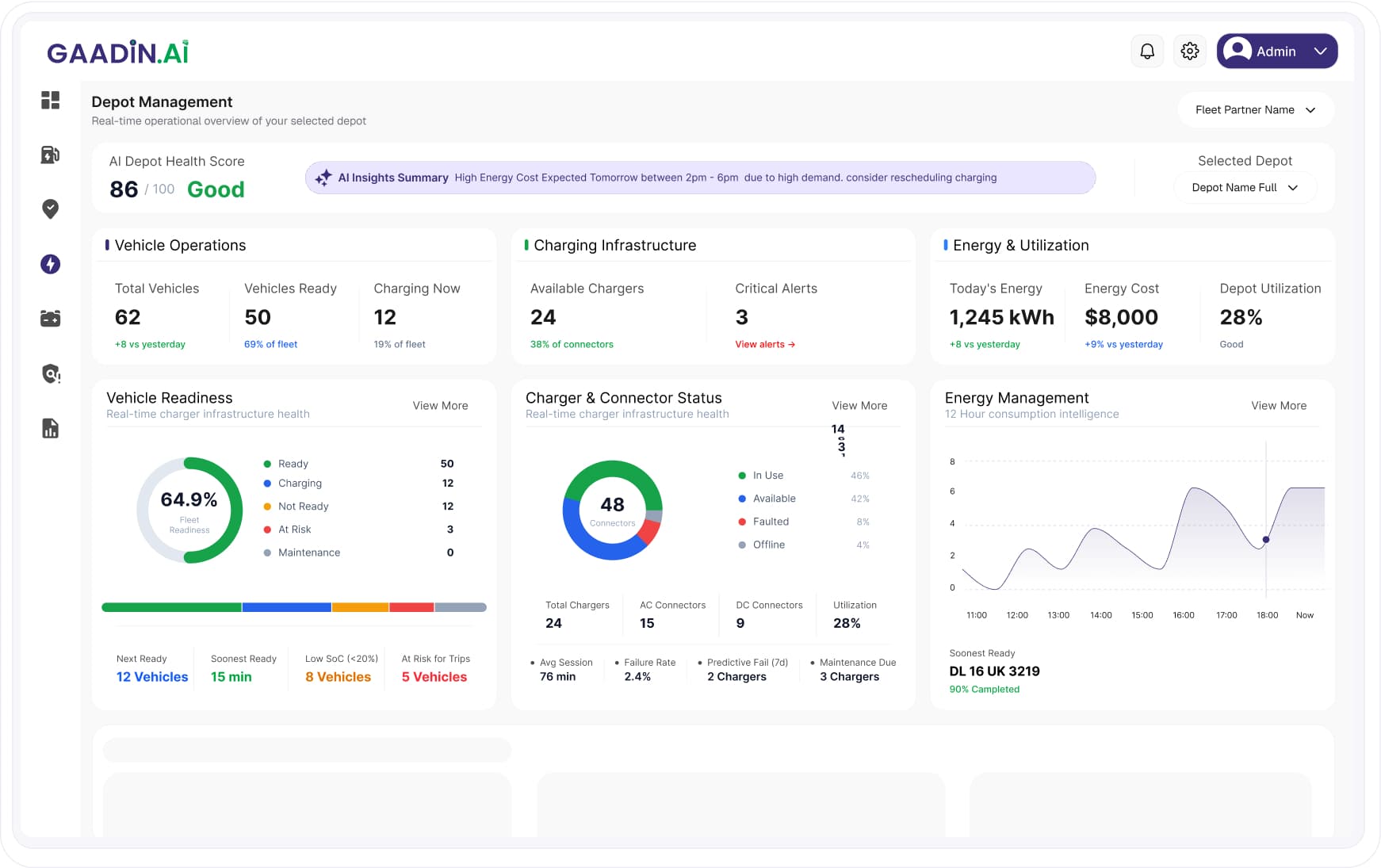Viewport: 1381px width, 868px height.
Task: Click View alerts link under Critical Alerts
Action: [x=765, y=344]
